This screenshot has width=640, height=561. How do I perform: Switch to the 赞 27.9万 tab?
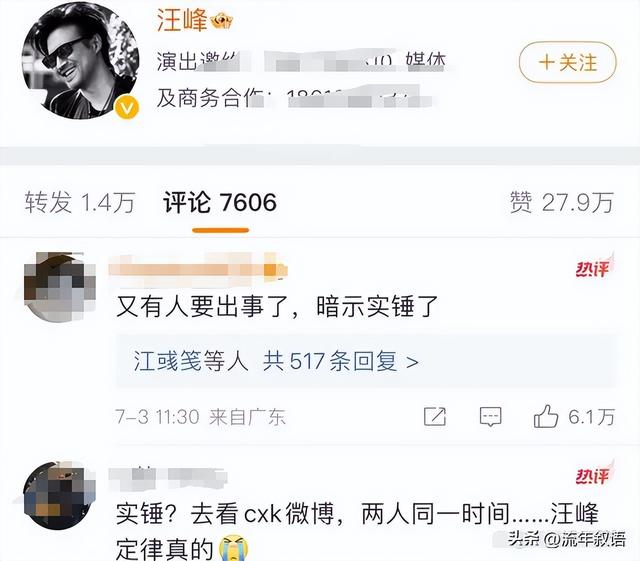(562, 202)
